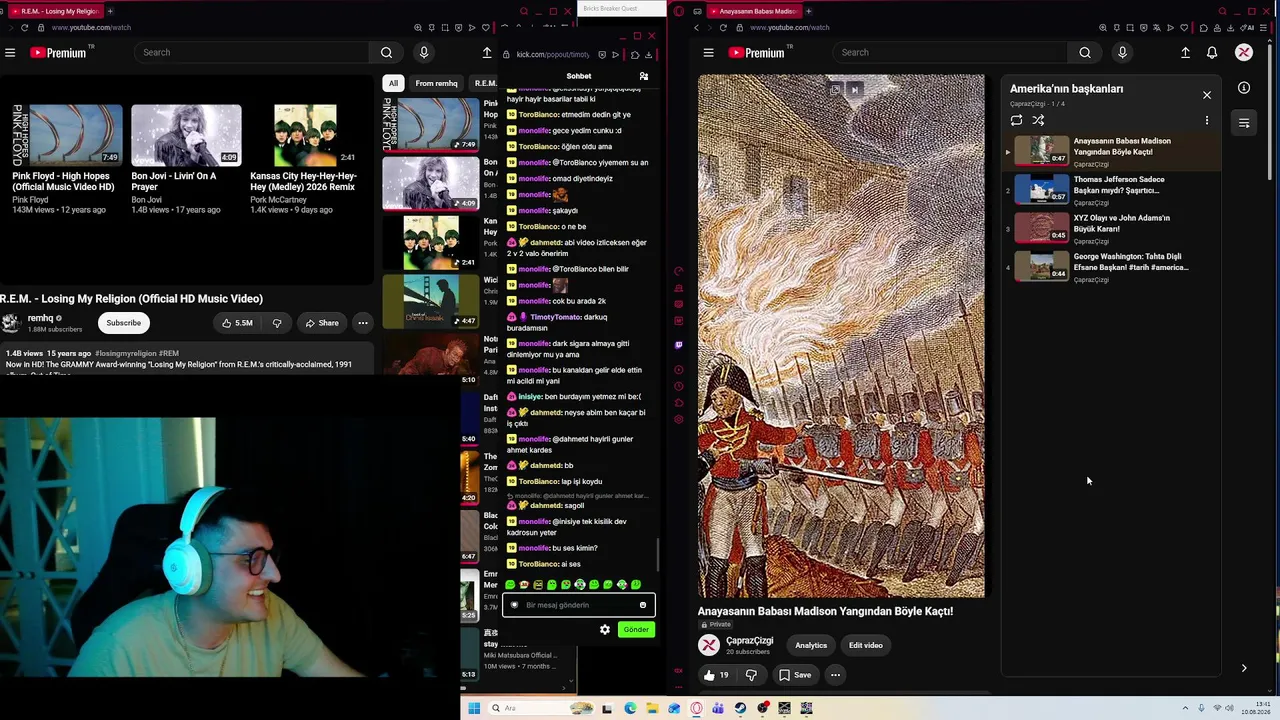Dislike the R.E.M. Losing My Religion video

click(277, 323)
